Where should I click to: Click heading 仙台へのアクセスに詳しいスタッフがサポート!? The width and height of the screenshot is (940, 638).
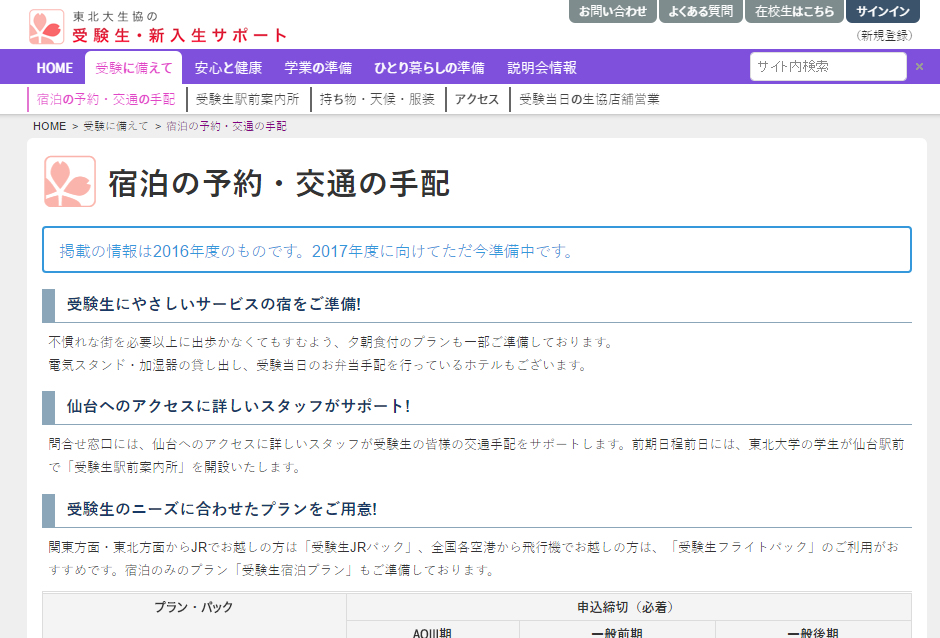[238, 407]
